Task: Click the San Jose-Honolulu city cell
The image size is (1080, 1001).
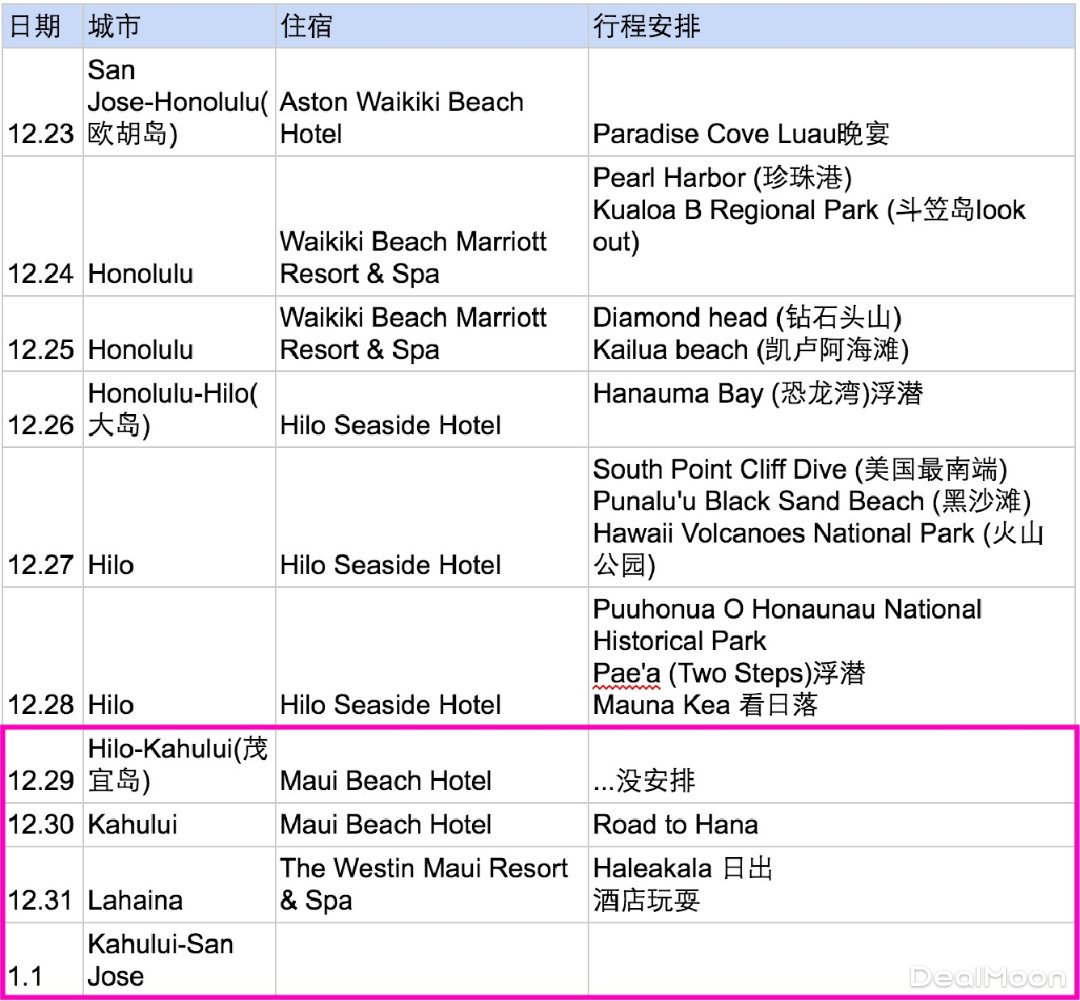Action: coord(178,102)
